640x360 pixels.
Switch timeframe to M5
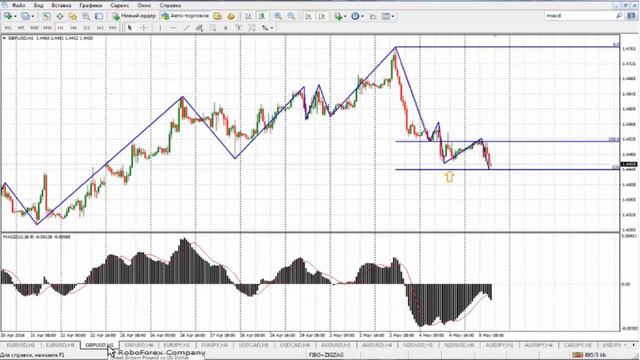pyautogui.click(x=21, y=28)
